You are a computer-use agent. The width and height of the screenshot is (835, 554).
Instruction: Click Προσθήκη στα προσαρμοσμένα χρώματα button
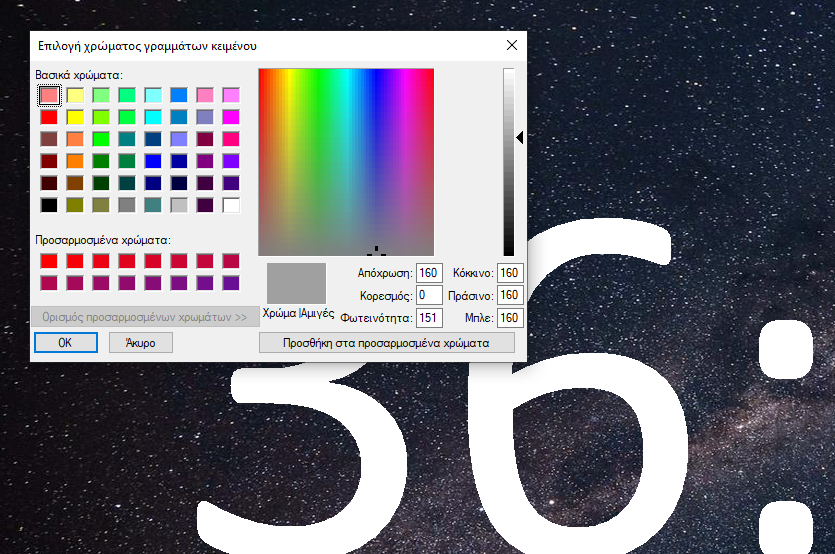[386, 342]
